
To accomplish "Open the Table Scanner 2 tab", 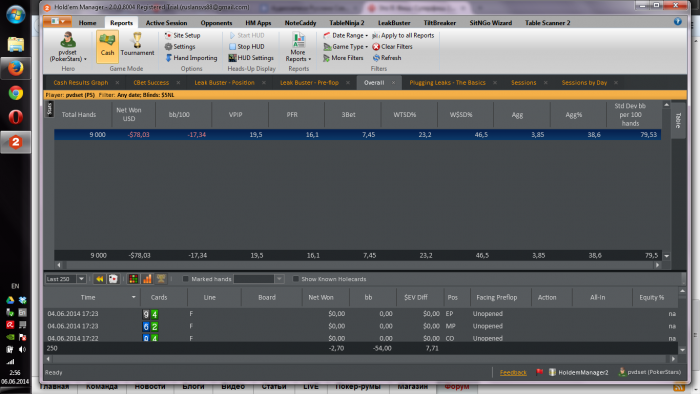I will tap(547, 23).
